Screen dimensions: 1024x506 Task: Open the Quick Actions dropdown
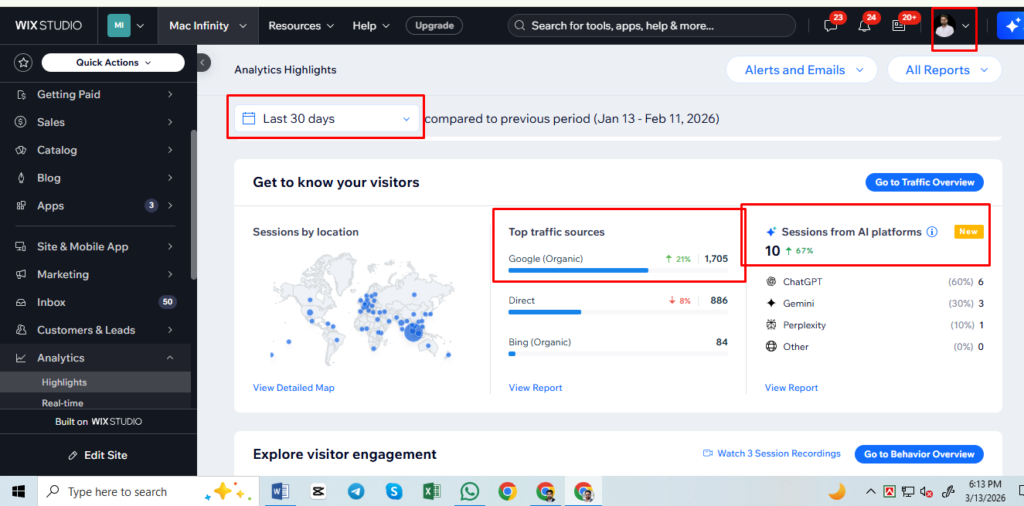pyautogui.click(x=113, y=63)
